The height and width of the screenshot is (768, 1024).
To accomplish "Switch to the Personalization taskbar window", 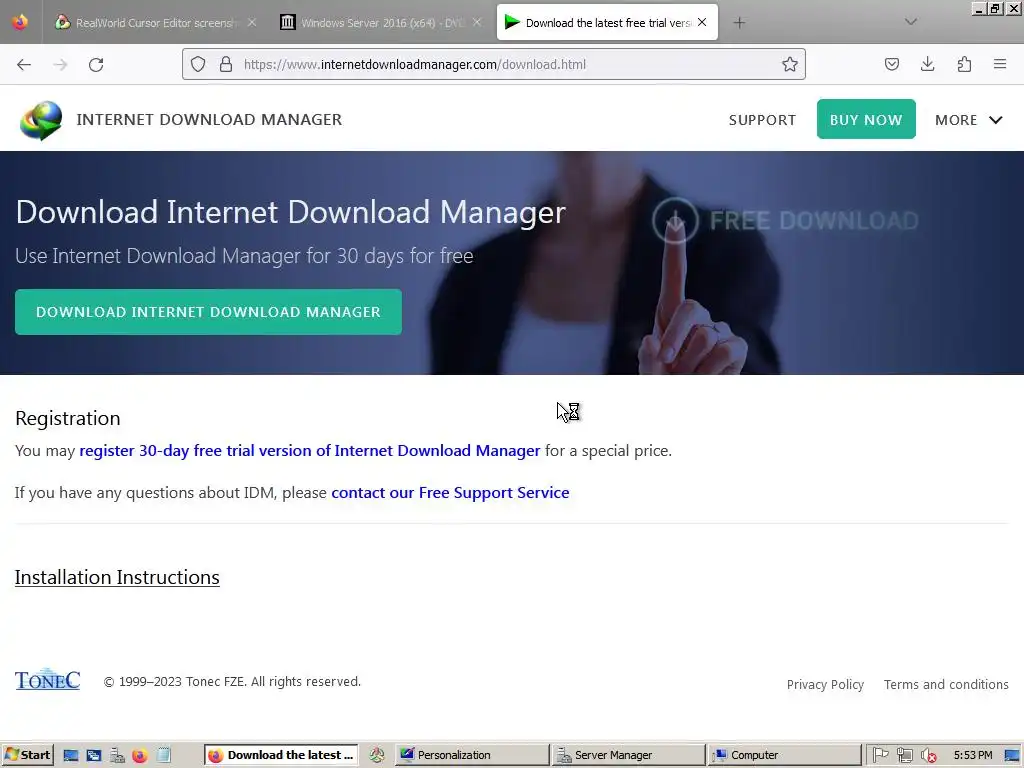I will click(x=472, y=755).
